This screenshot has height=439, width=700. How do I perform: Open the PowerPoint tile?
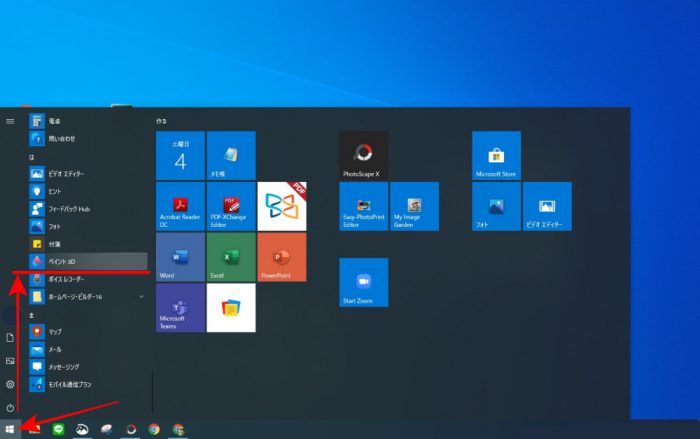click(x=282, y=257)
